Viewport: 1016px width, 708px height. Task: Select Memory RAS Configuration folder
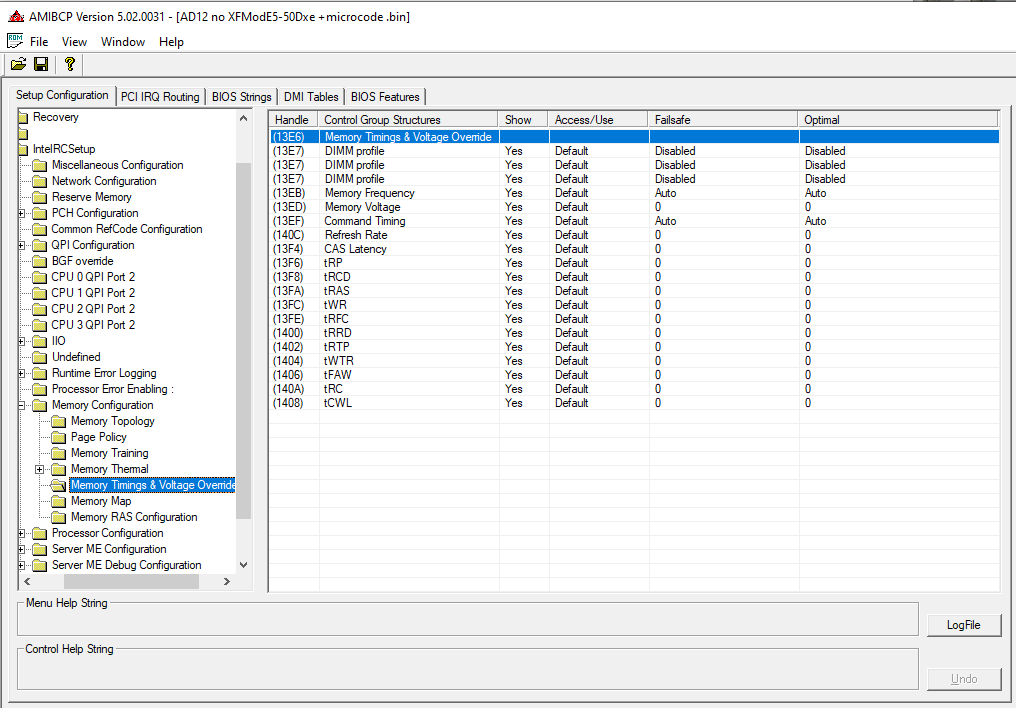(134, 517)
